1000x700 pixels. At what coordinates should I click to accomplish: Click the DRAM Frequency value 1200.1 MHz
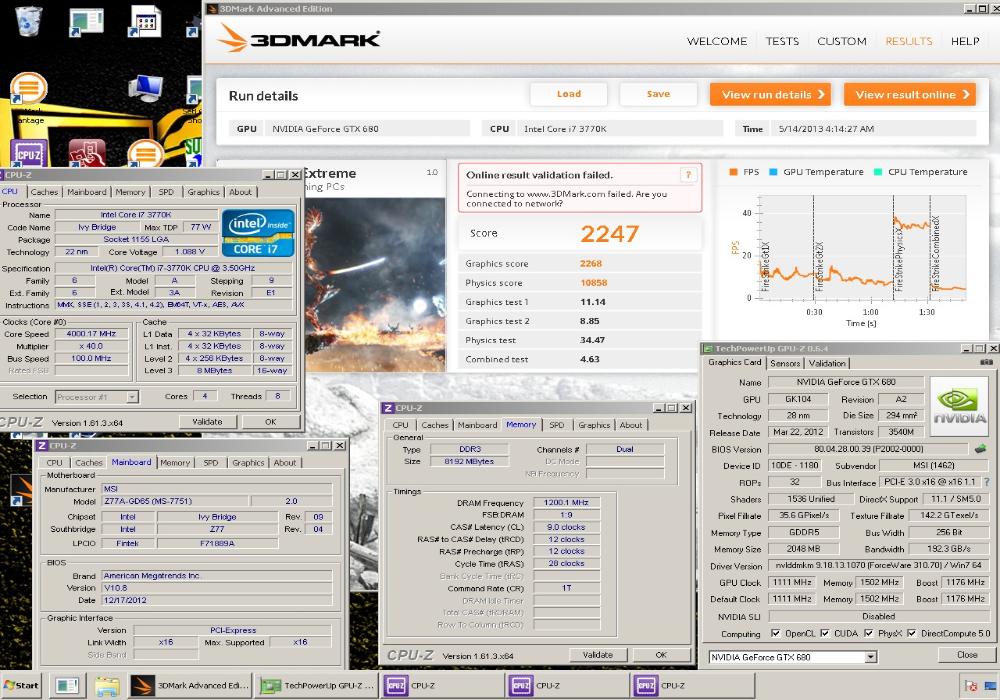566,502
